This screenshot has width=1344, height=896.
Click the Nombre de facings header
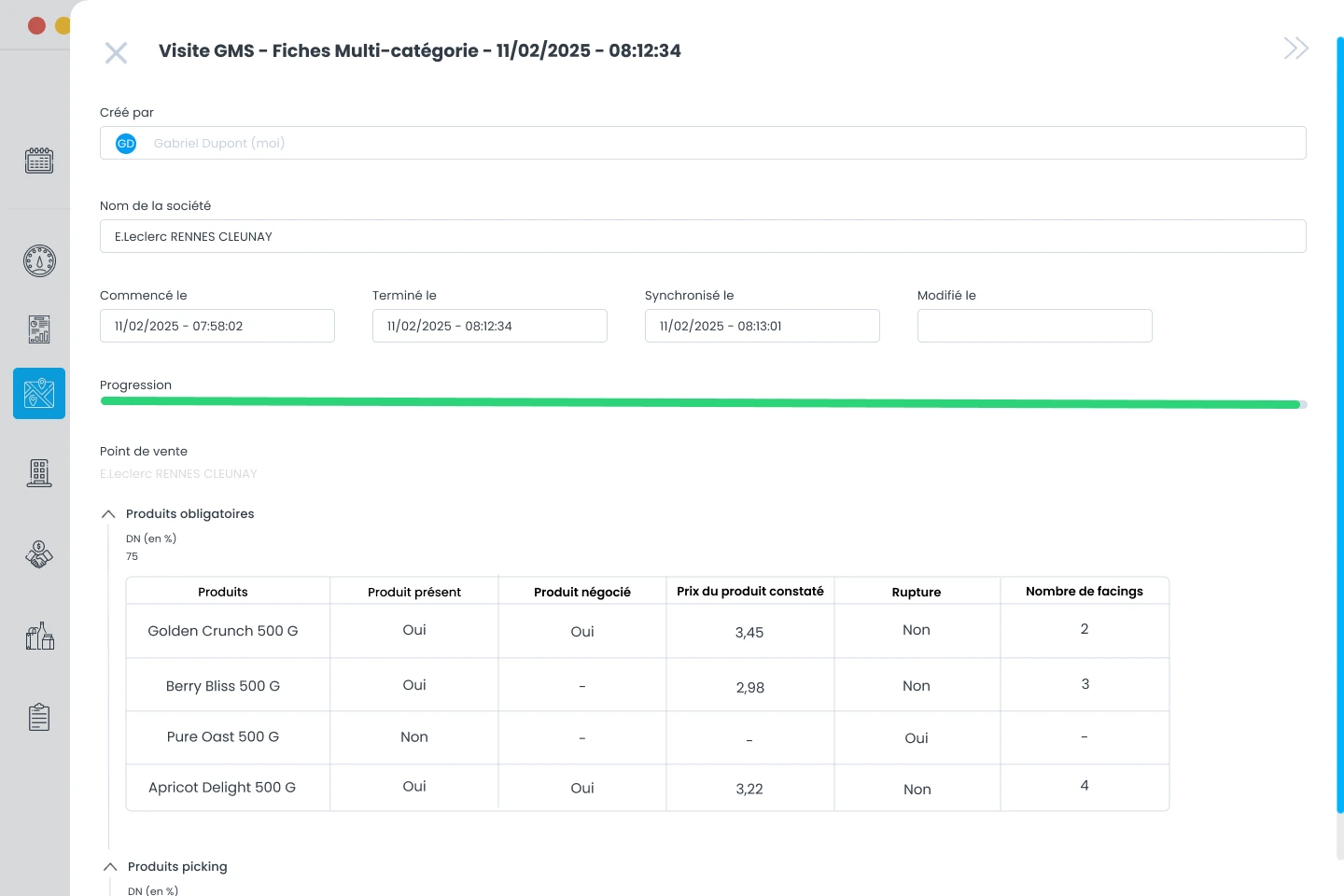click(x=1085, y=591)
